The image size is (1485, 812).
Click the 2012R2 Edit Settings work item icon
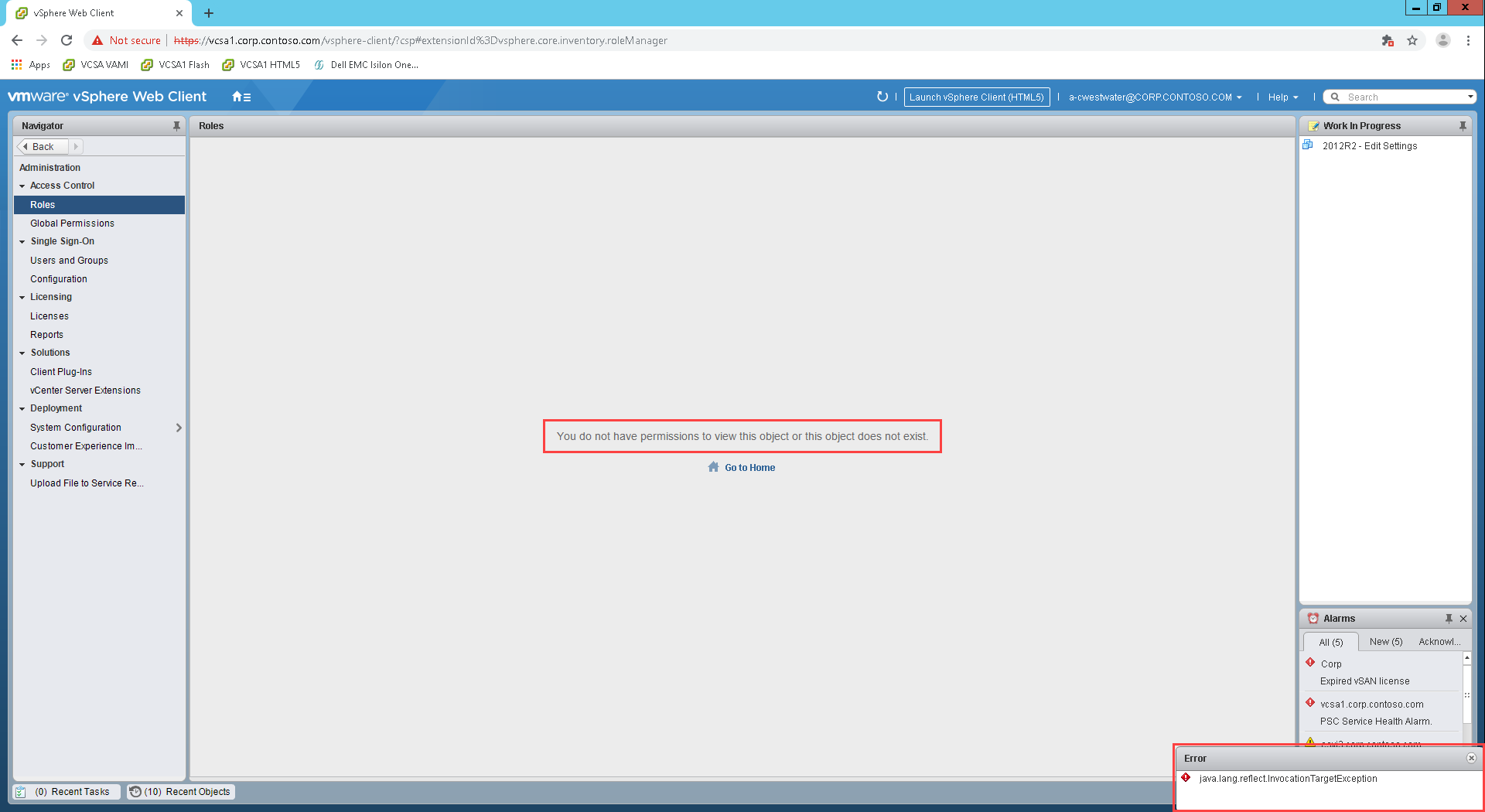tap(1308, 145)
